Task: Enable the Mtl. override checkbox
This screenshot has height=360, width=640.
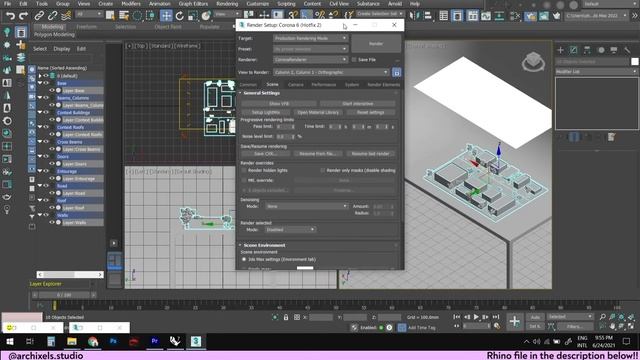Action: pos(244,180)
